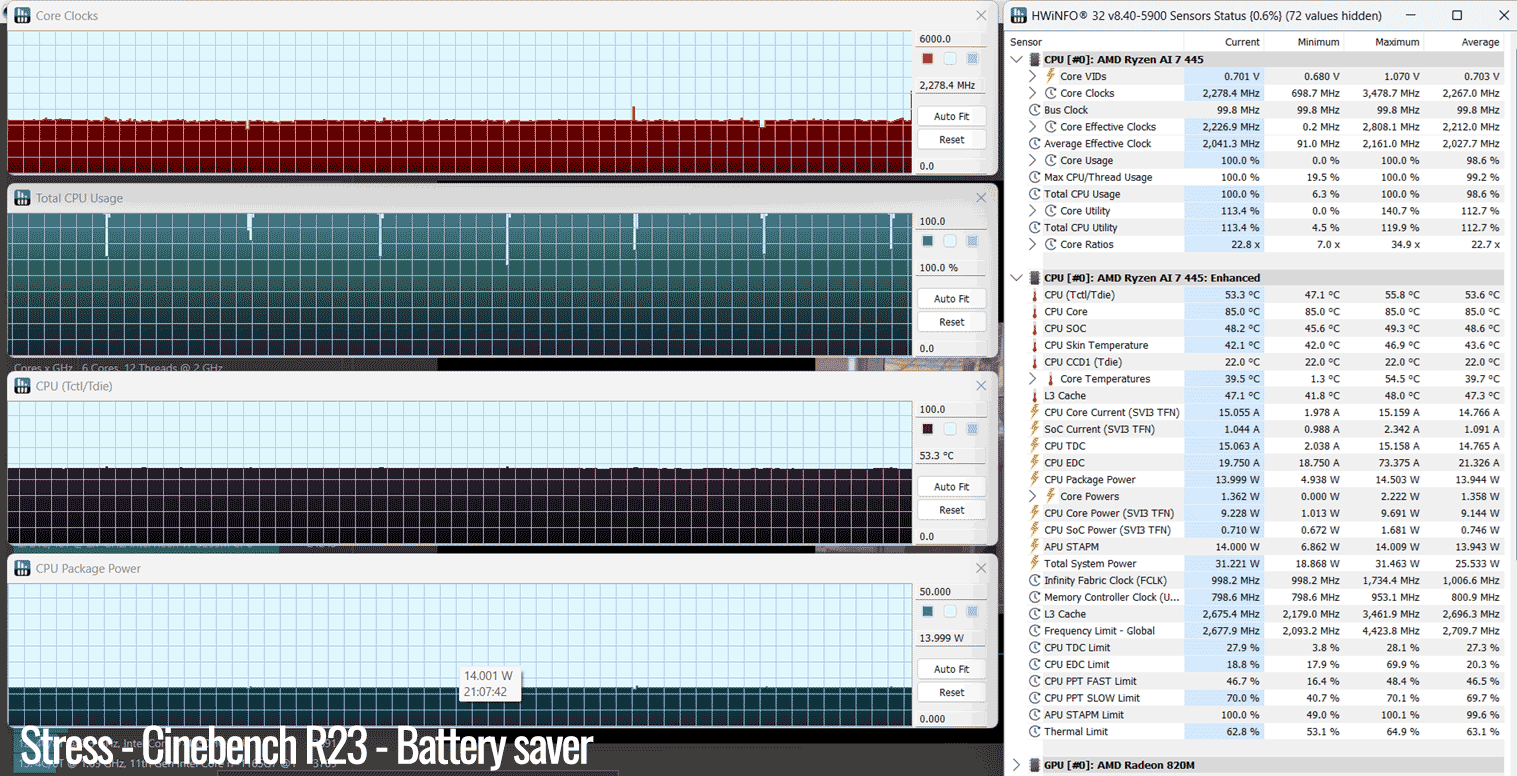Click the Core Clocks graph window title icon
The width and height of the screenshot is (1517, 776).
click(x=22, y=15)
